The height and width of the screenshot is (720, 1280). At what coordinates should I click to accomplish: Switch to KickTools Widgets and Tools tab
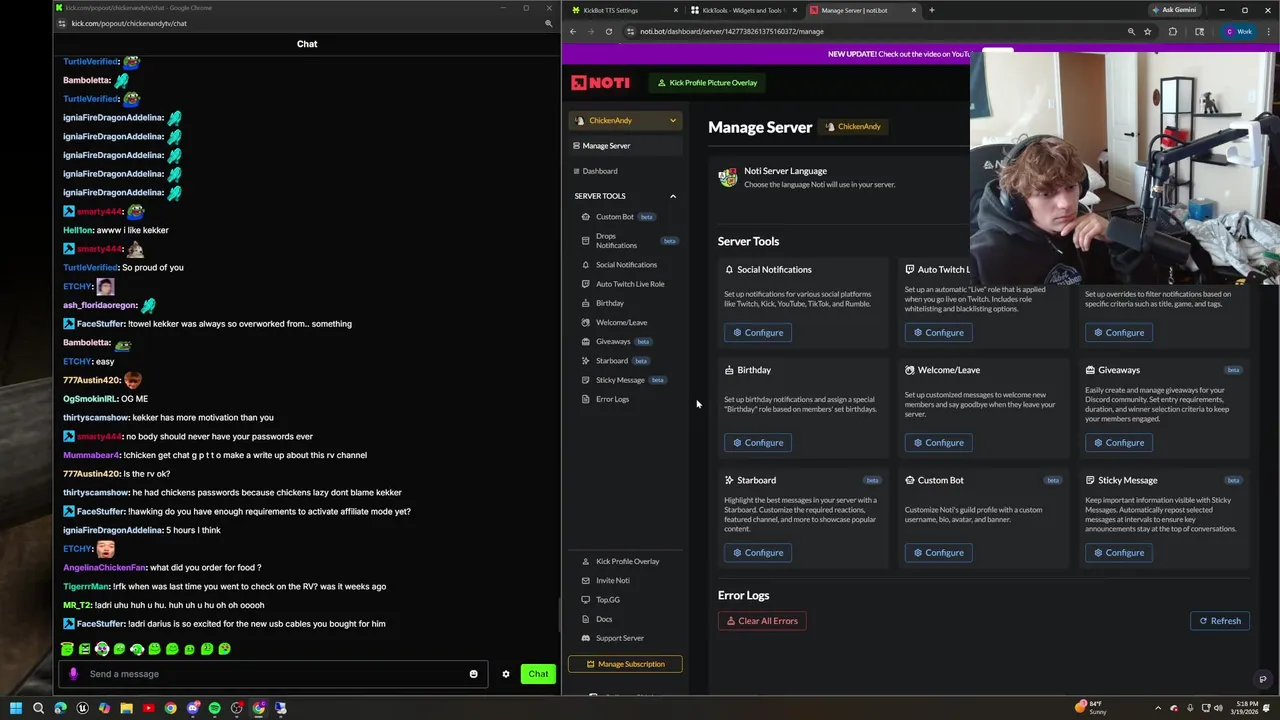point(744,10)
